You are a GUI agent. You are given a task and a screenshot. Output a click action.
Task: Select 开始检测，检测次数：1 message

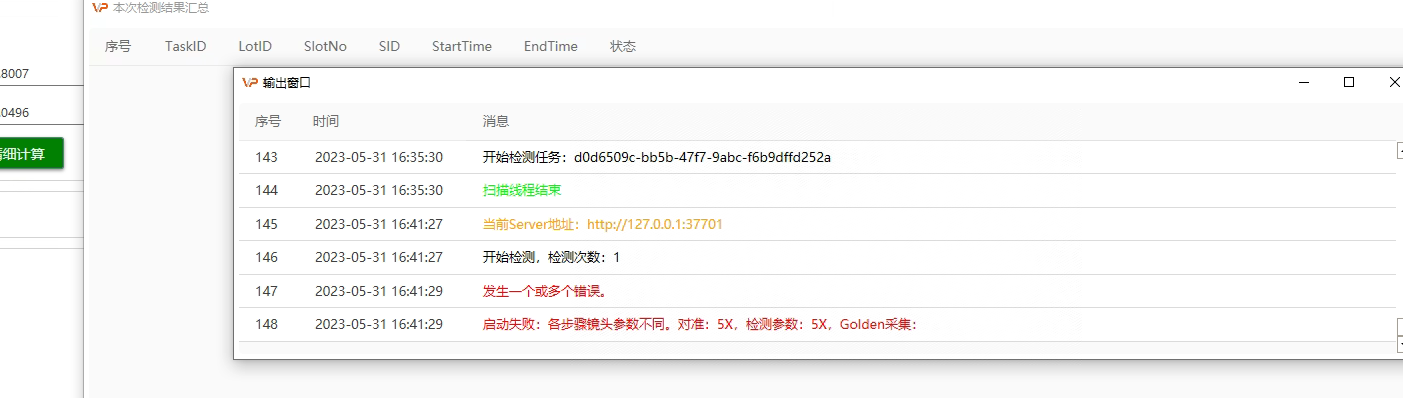tap(552, 257)
